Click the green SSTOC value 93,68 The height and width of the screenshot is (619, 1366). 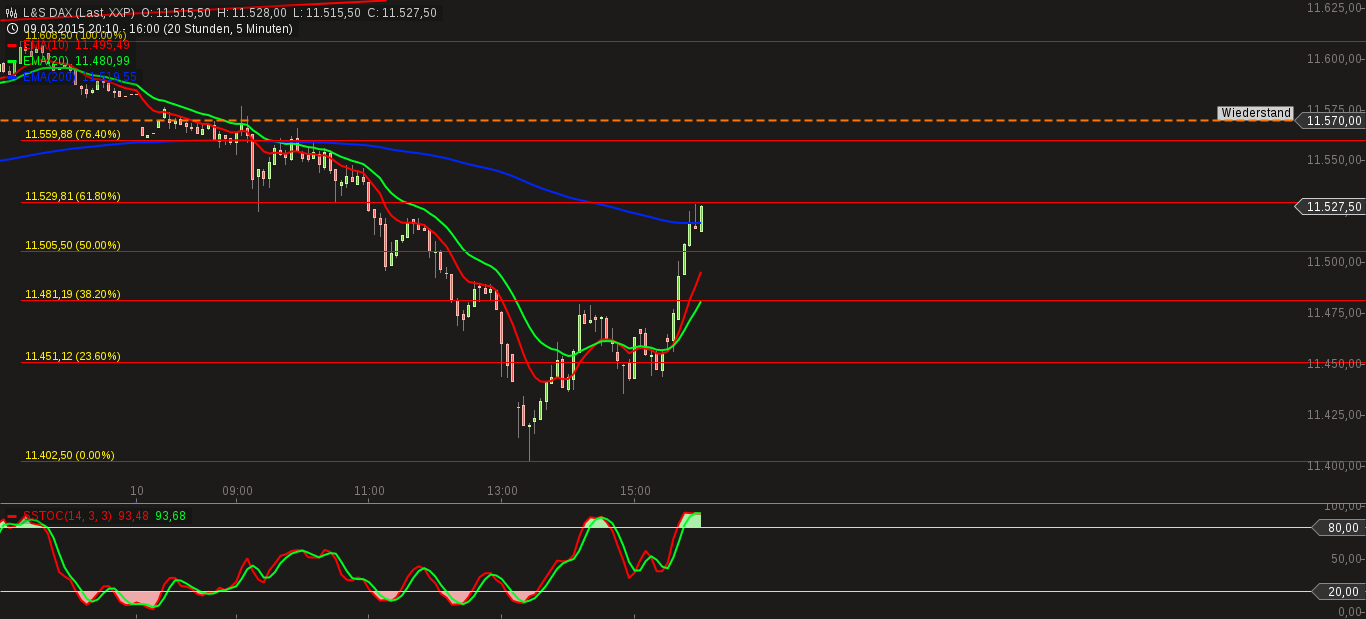(x=169, y=518)
